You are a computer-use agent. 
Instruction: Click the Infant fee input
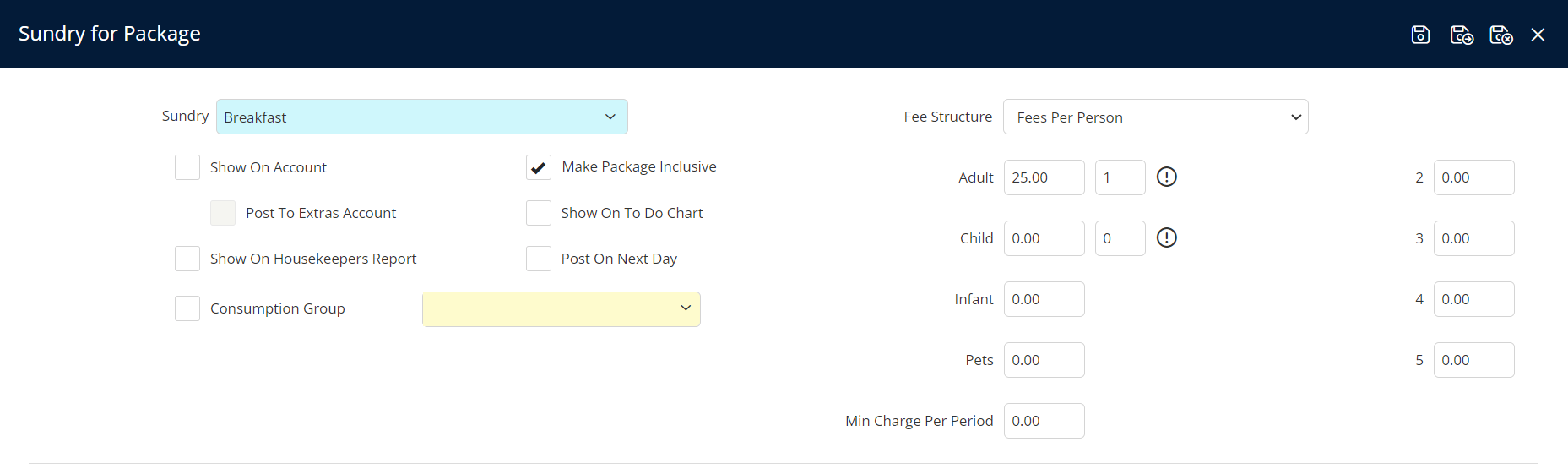tap(1044, 299)
